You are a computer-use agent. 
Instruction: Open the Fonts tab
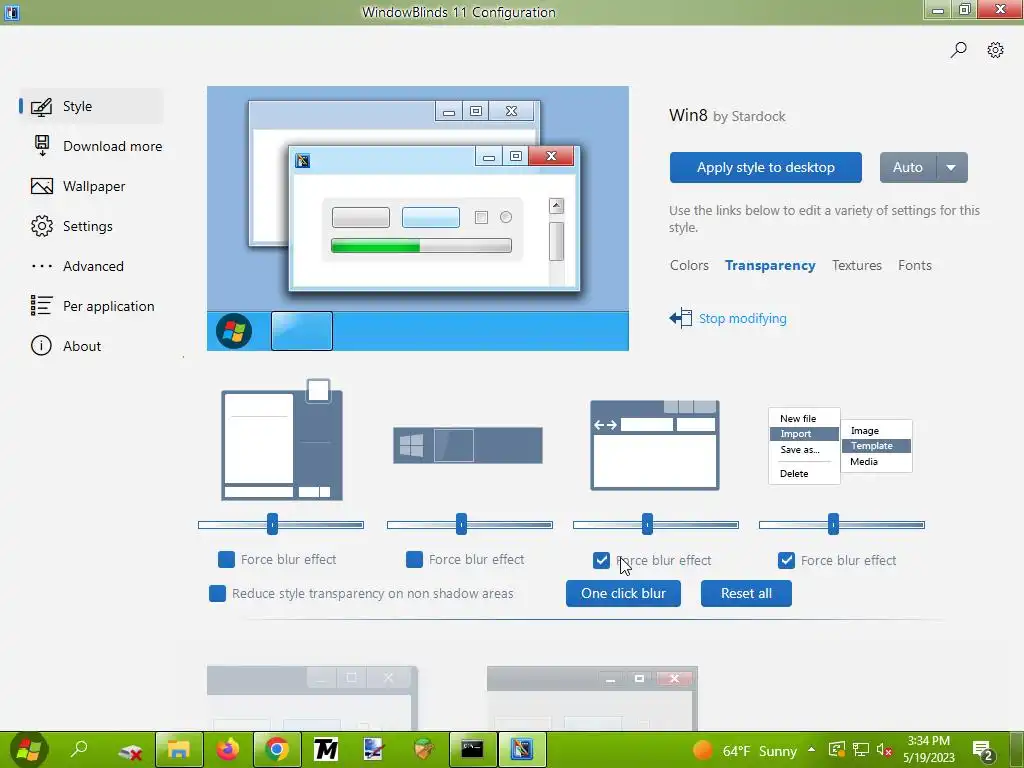914,266
